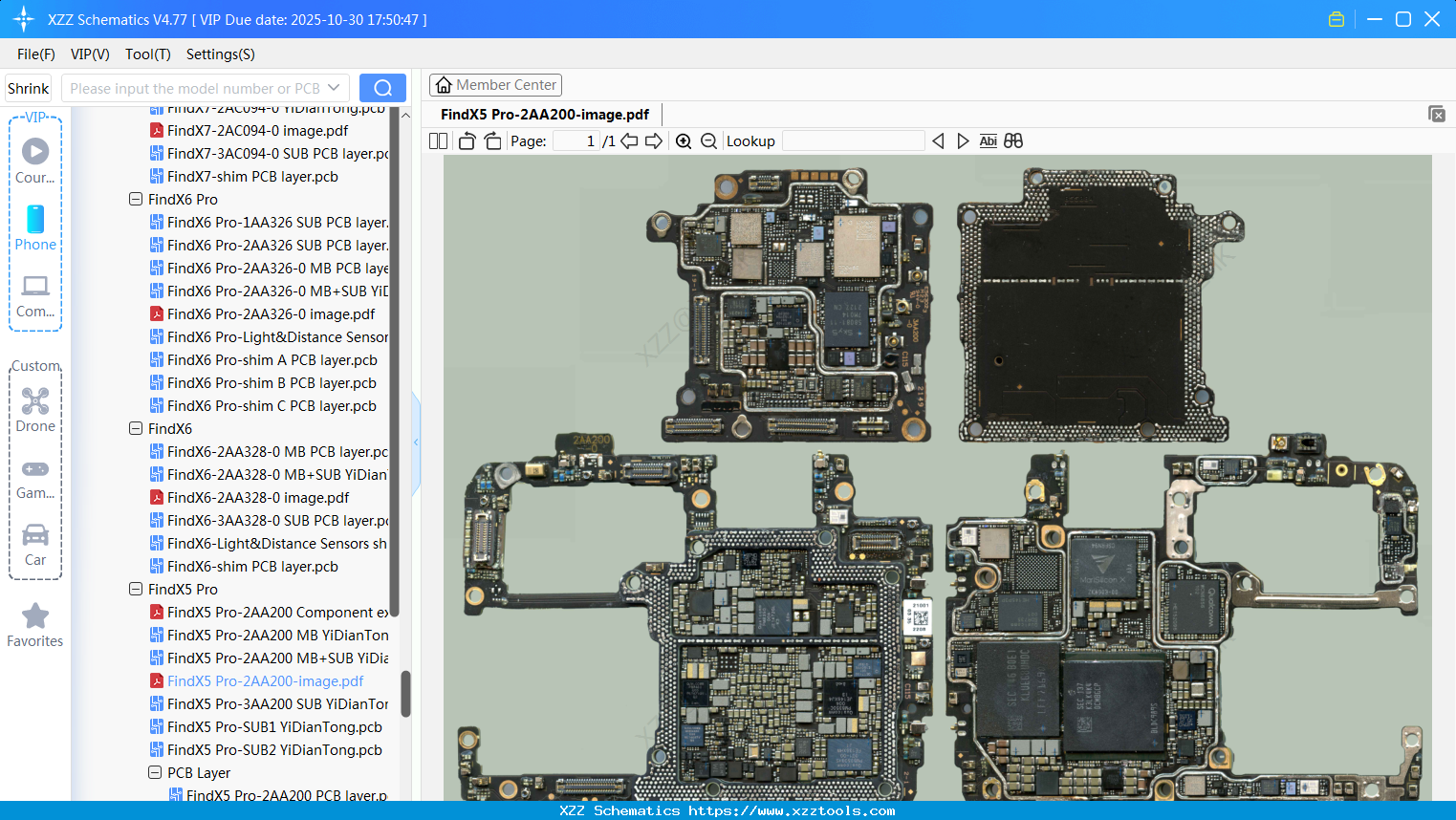This screenshot has height=820, width=1456.
Task: Collapse the FindX6 Pro tree folder
Action: (136, 200)
